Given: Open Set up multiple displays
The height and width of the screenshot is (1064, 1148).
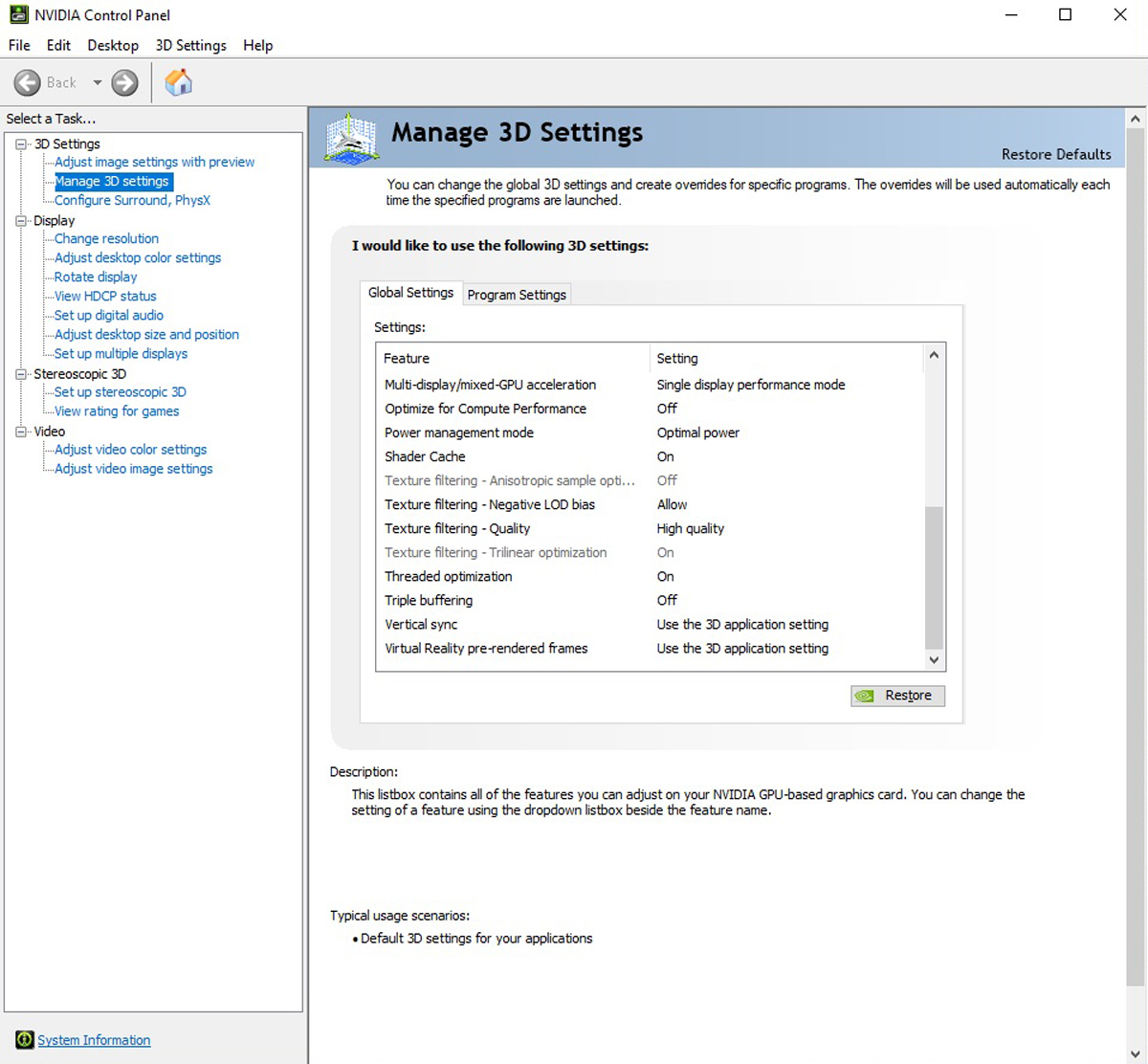Looking at the screenshot, I should point(121,353).
